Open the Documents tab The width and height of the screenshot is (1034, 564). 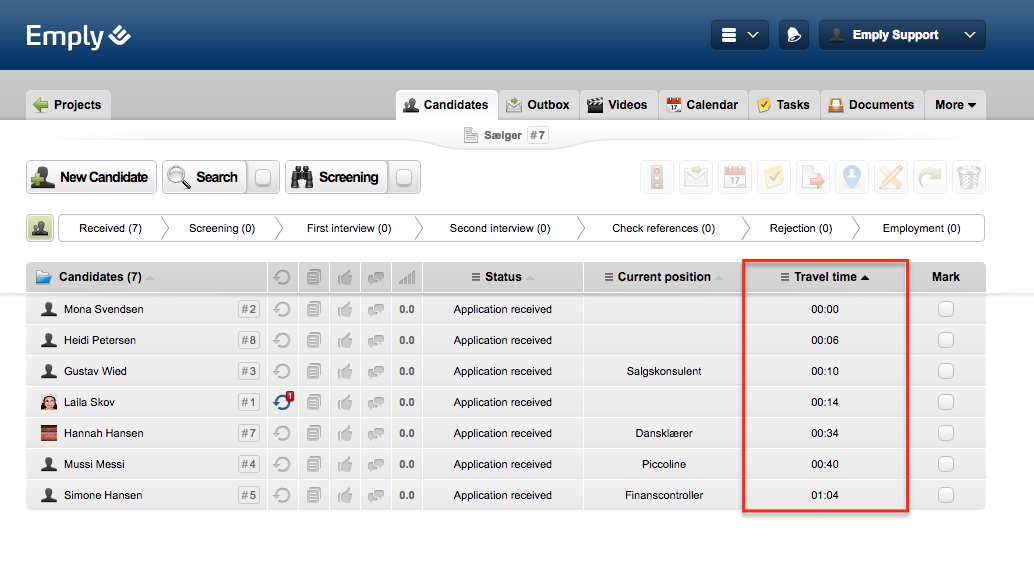coord(870,105)
